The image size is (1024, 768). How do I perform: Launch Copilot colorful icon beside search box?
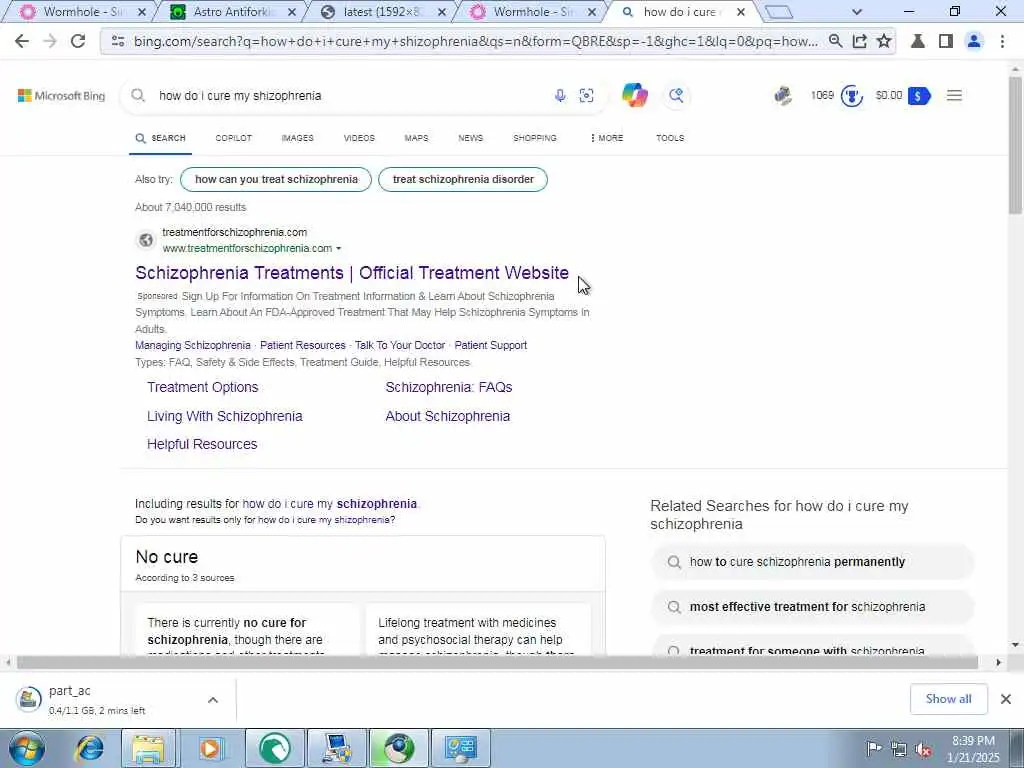[x=634, y=95]
